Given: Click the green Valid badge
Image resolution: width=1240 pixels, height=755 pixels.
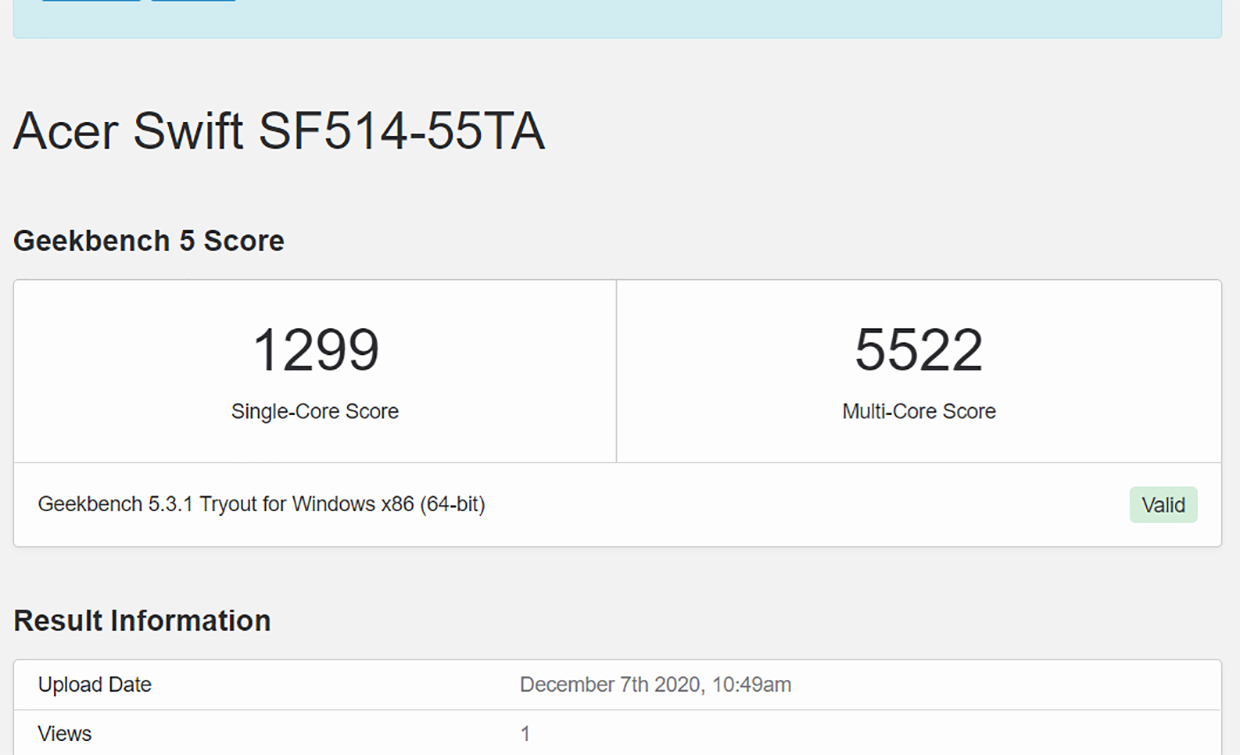Looking at the screenshot, I should [x=1163, y=505].
